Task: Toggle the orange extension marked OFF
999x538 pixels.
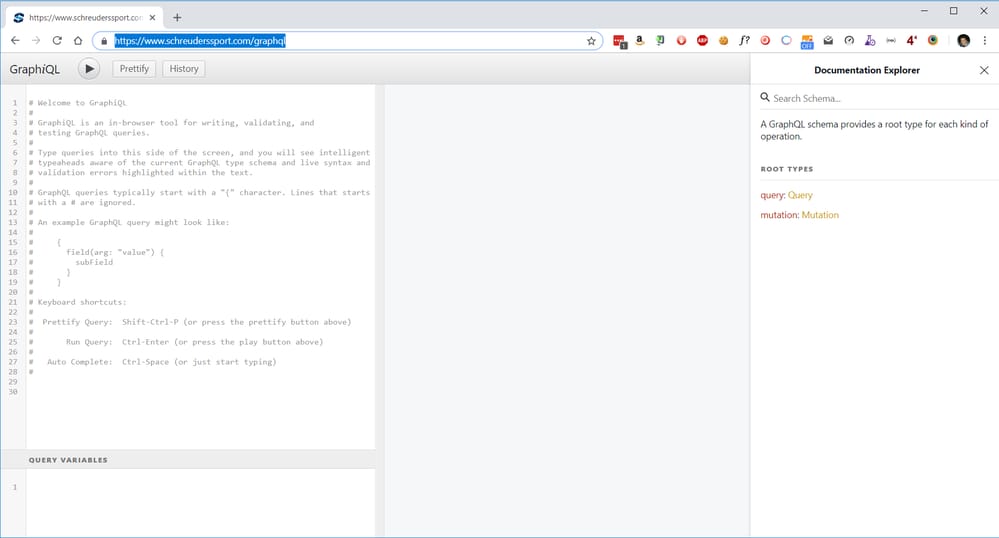Action: [807, 42]
